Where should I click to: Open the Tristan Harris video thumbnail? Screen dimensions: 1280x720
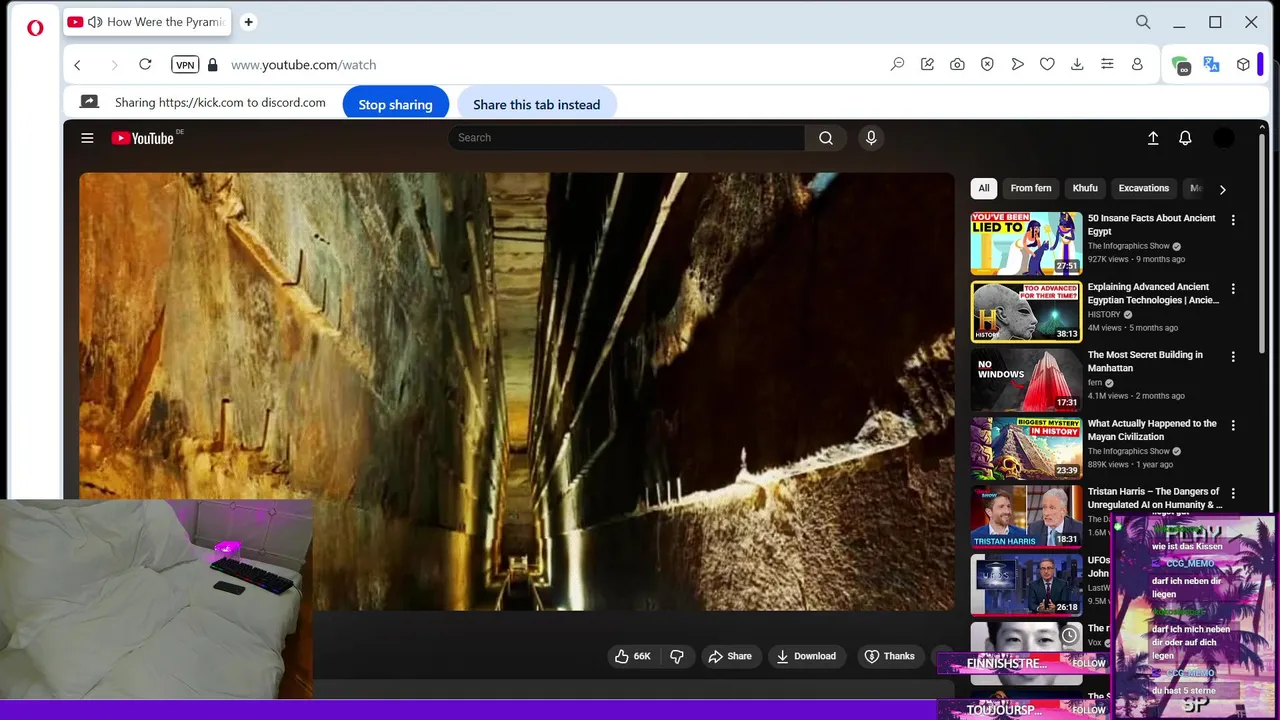pyautogui.click(x=1026, y=516)
